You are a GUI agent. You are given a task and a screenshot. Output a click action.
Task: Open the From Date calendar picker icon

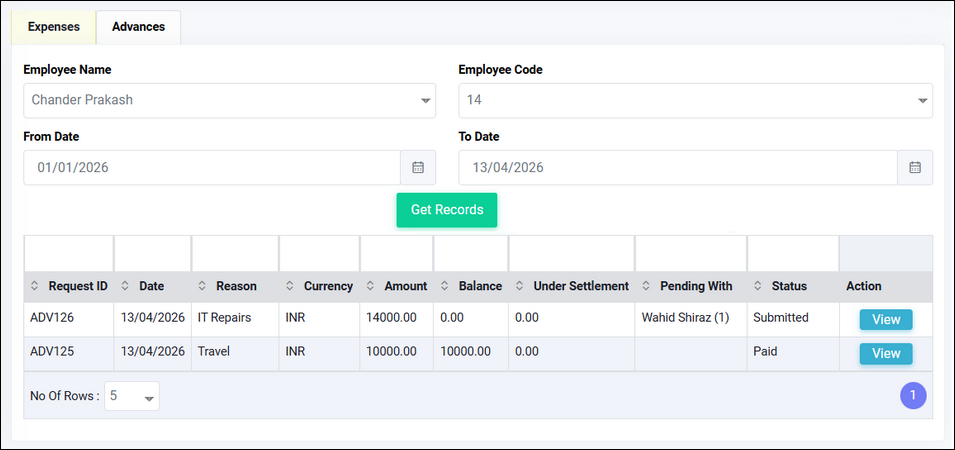418,168
